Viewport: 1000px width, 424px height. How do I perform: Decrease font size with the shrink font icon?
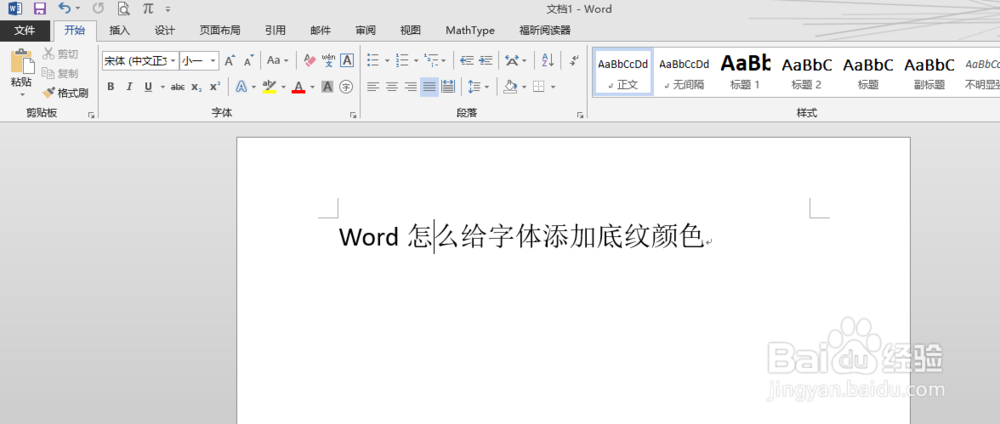click(249, 61)
